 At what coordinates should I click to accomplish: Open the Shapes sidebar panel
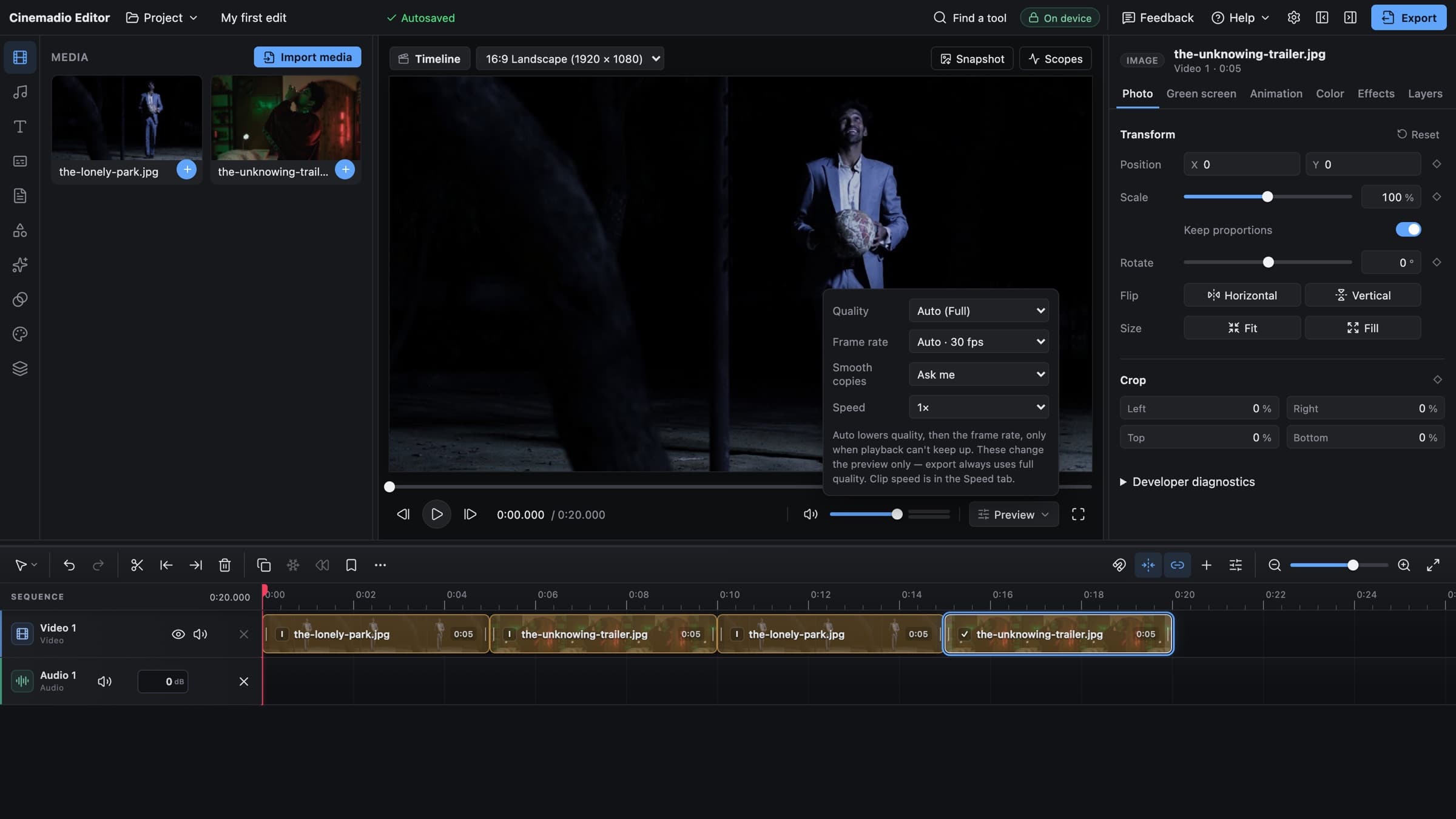point(20,231)
